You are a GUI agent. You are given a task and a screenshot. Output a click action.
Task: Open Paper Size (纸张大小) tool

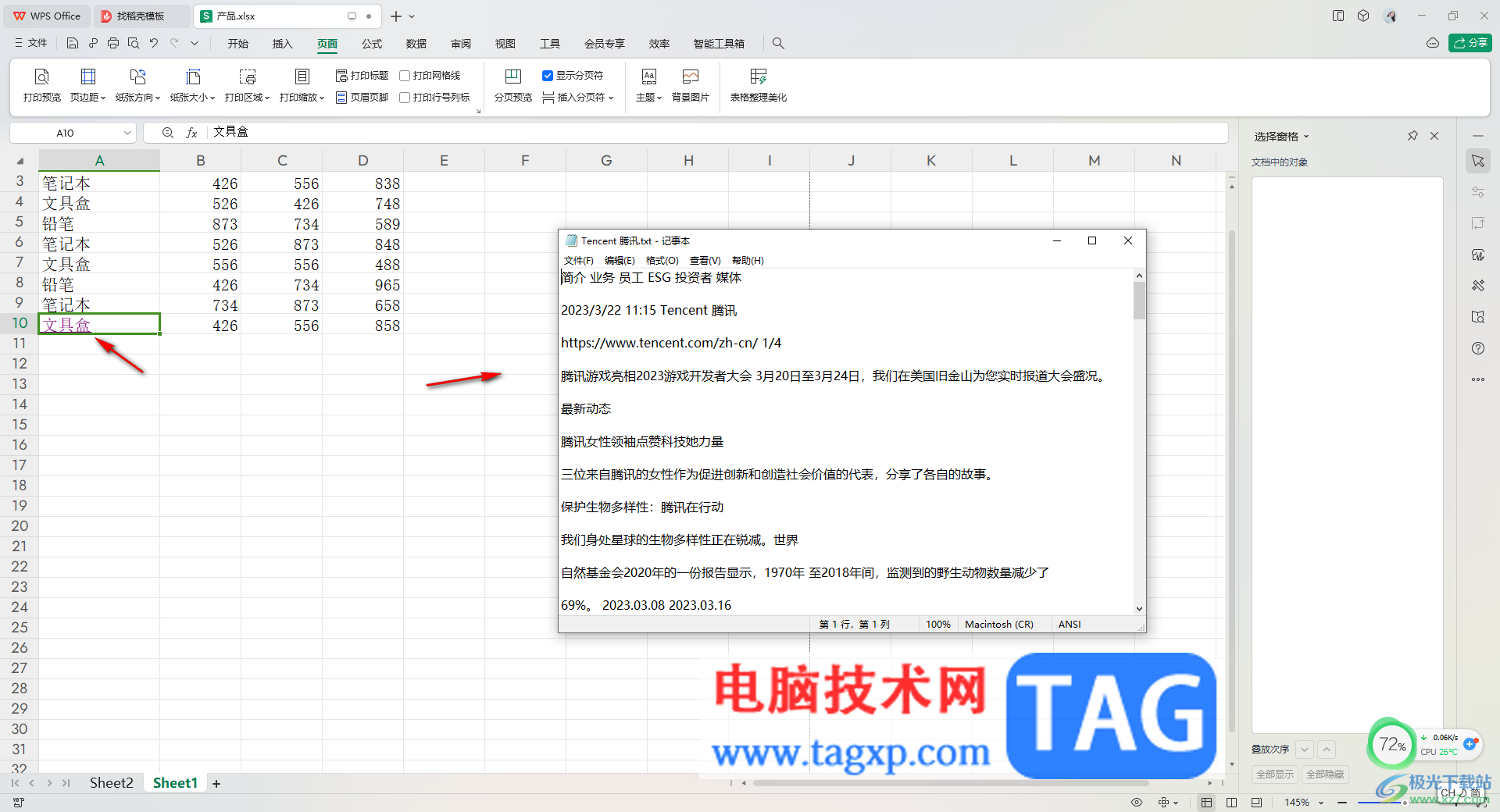192,85
